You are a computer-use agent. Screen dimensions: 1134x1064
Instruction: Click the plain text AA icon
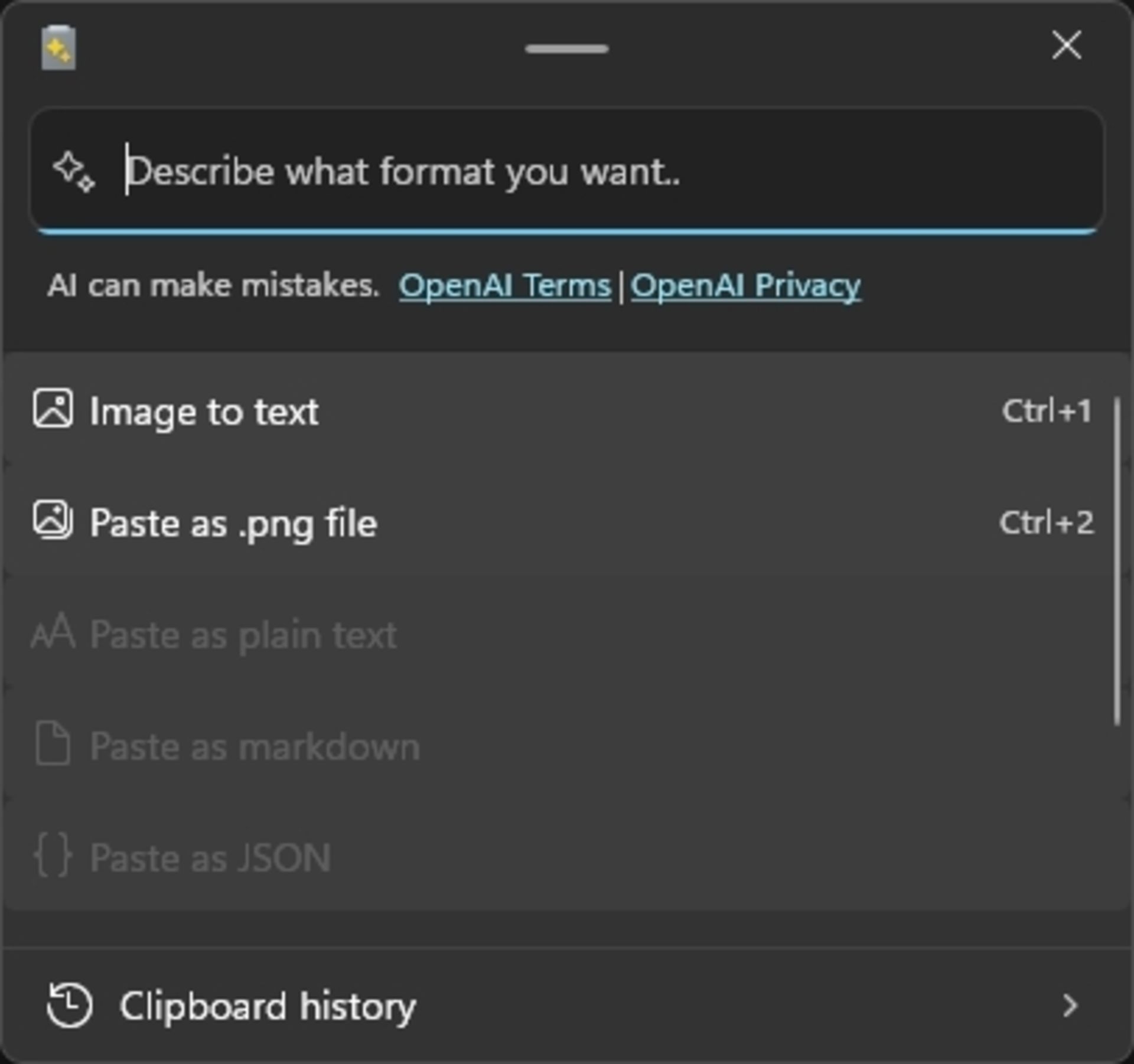coord(53,632)
